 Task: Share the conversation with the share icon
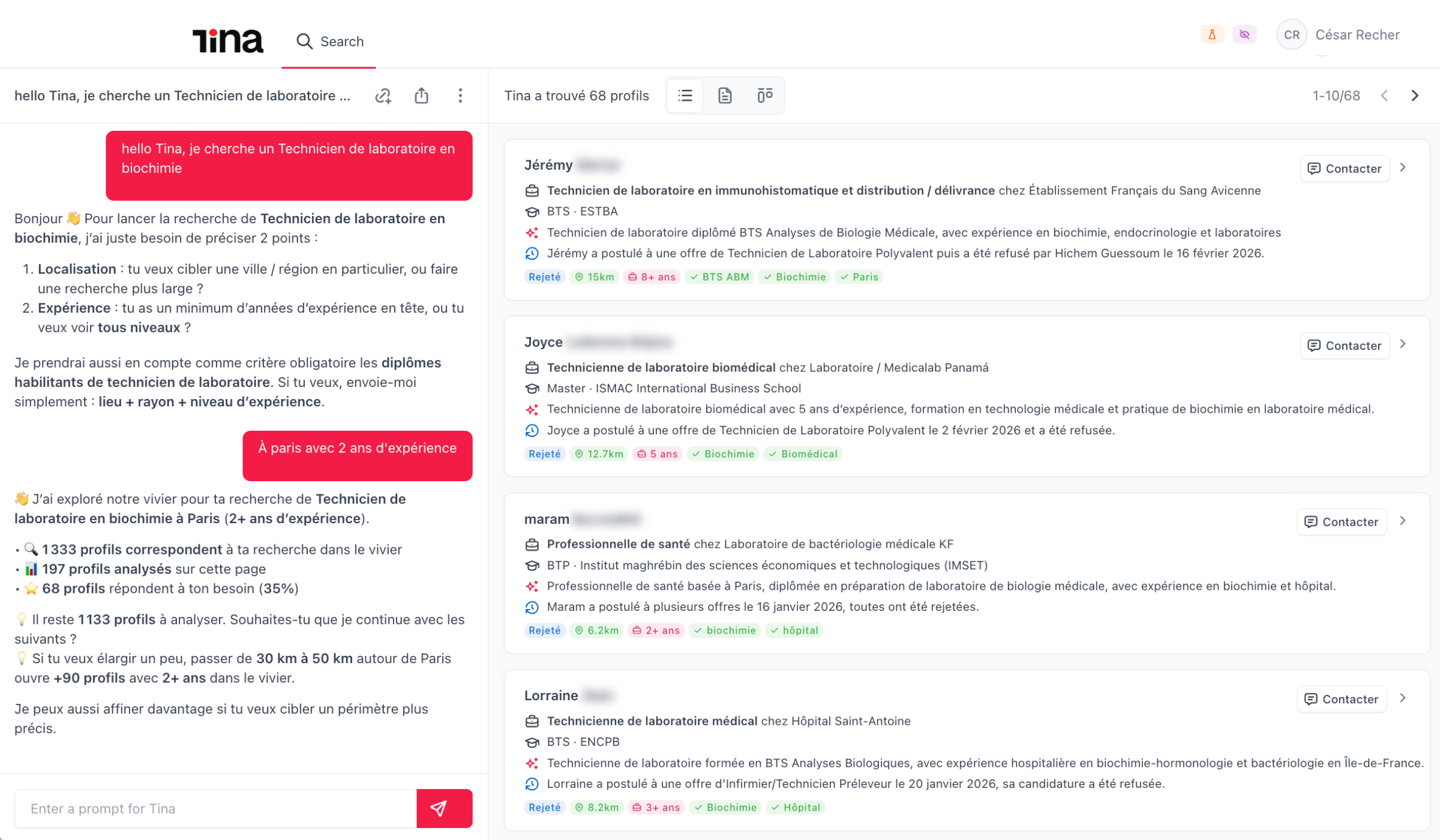click(x=422, y=96)
